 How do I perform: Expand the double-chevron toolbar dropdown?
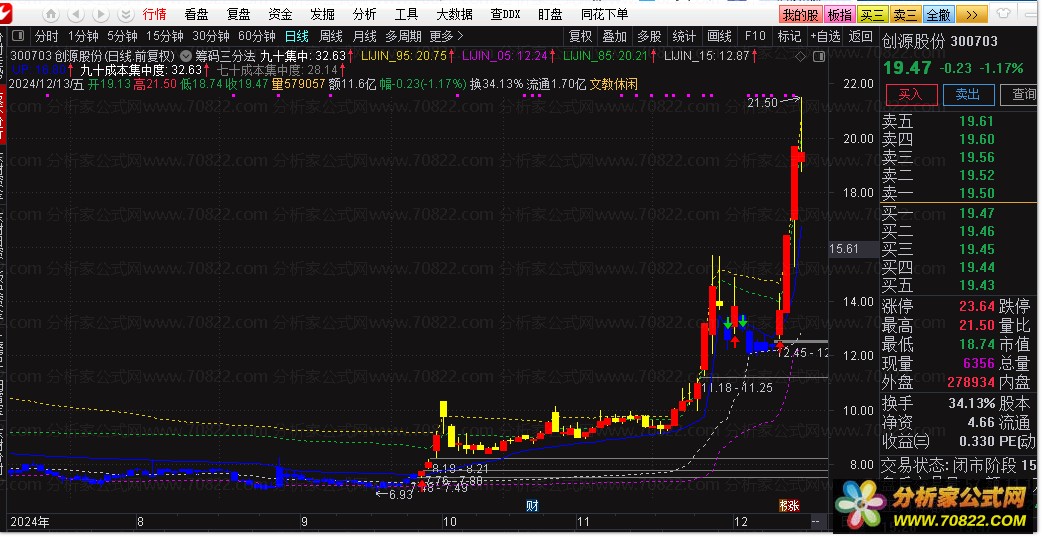(124, 14)
